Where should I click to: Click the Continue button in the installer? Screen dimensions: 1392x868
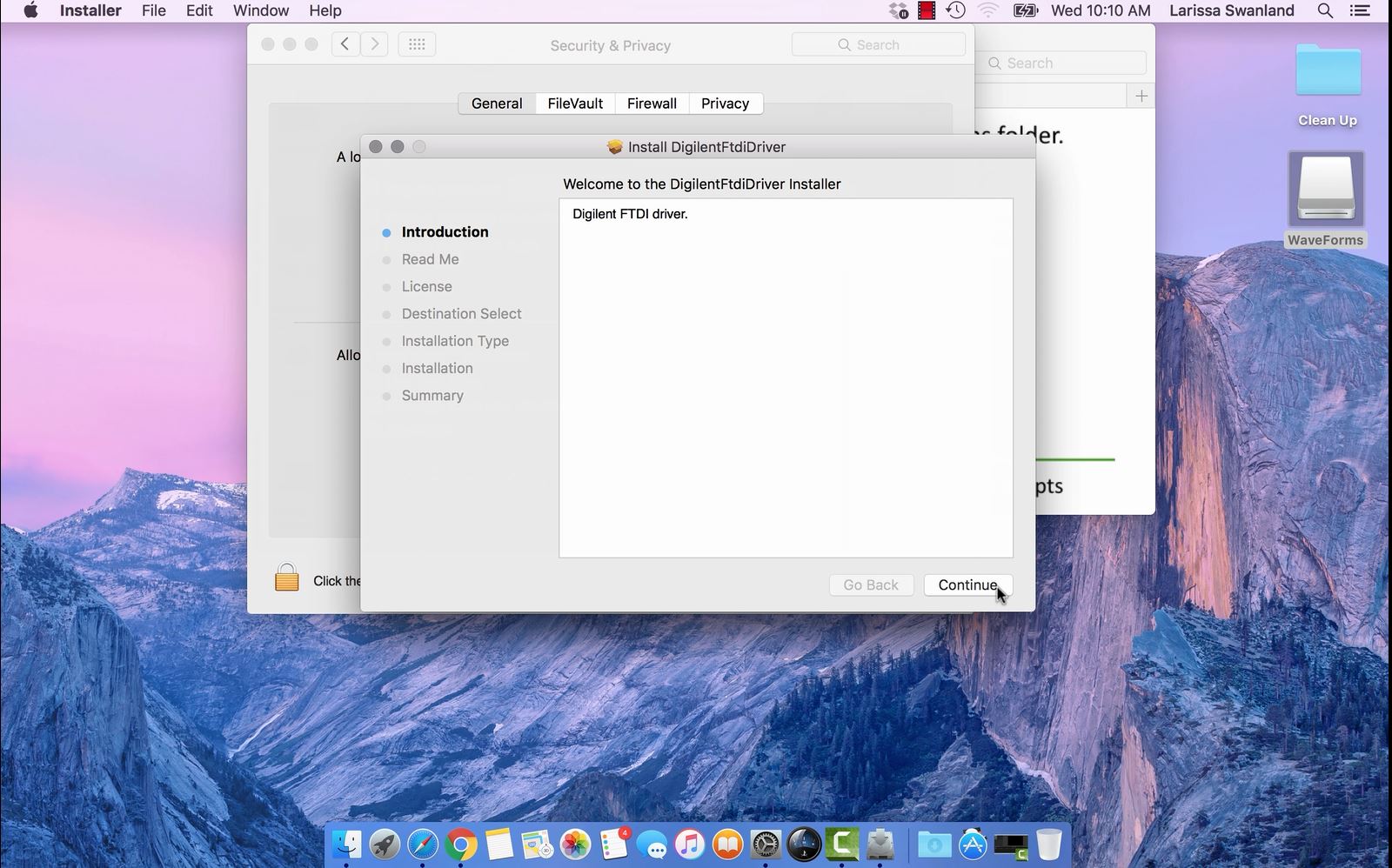coord(967,584)
